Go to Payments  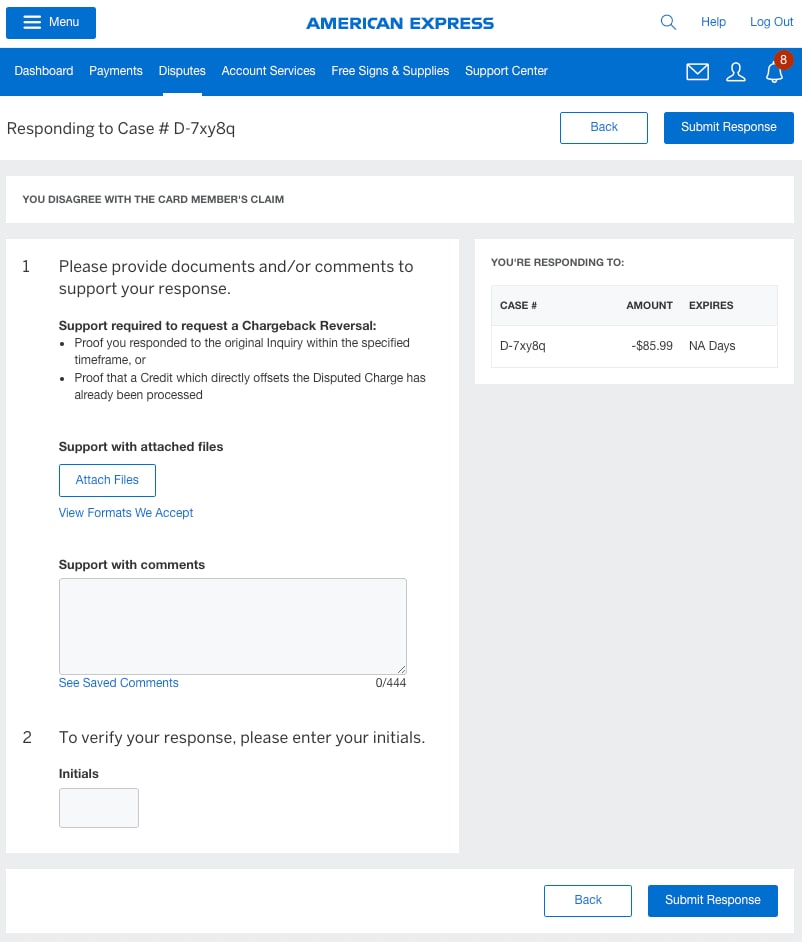tap(116, 71)
